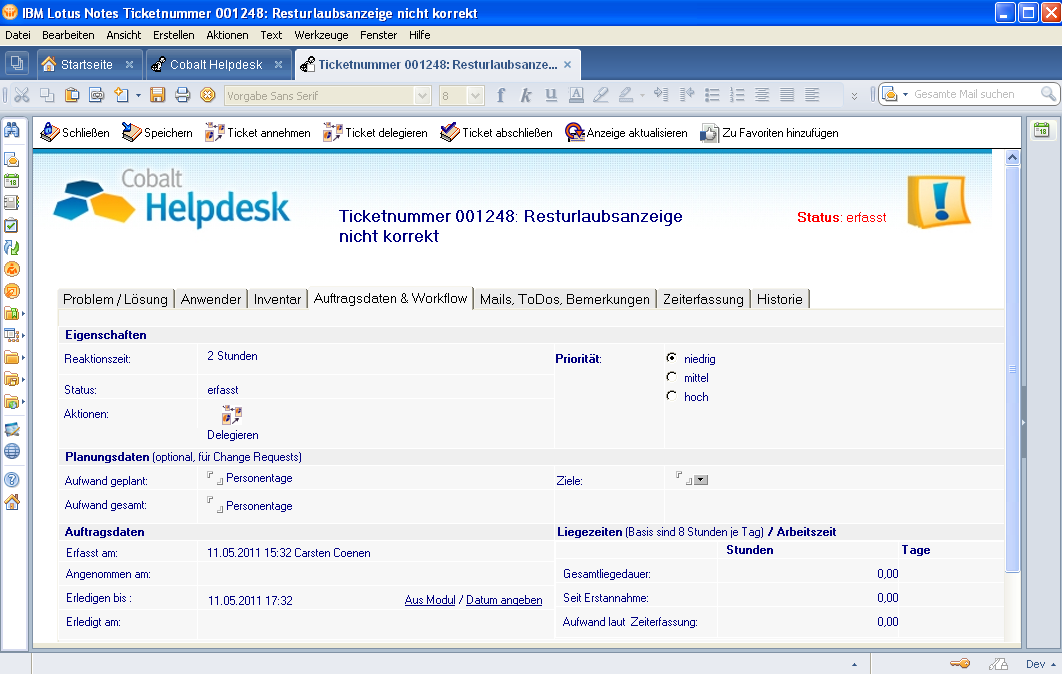This screenshot has width=1062, height=674.
Task: Click the bulleted list icon
Action: [x=712, y=95]
